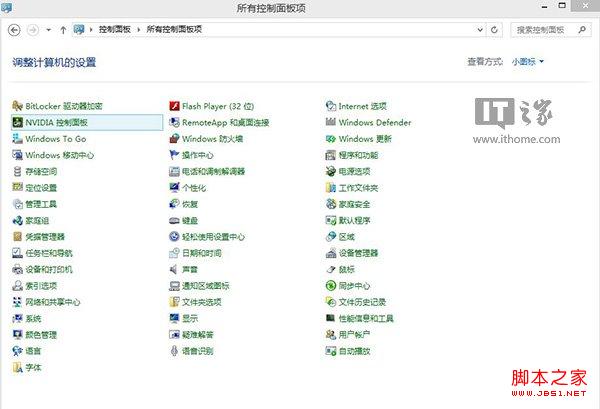Open 索引选项

[x=34, y=285]
